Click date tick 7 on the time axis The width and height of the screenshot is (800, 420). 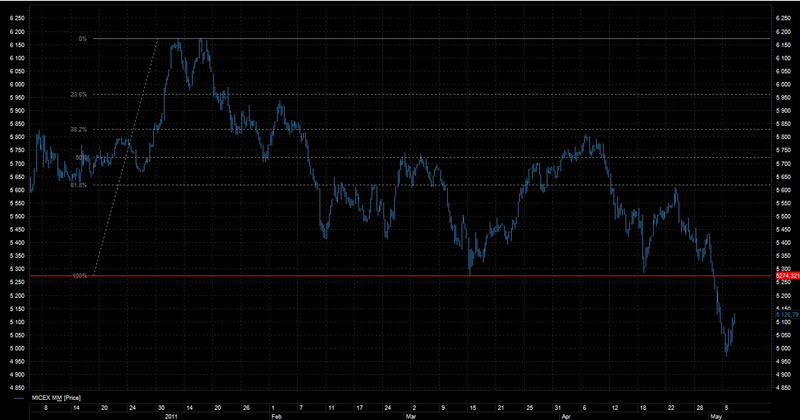pyautogui.click(x=301, y=408)
